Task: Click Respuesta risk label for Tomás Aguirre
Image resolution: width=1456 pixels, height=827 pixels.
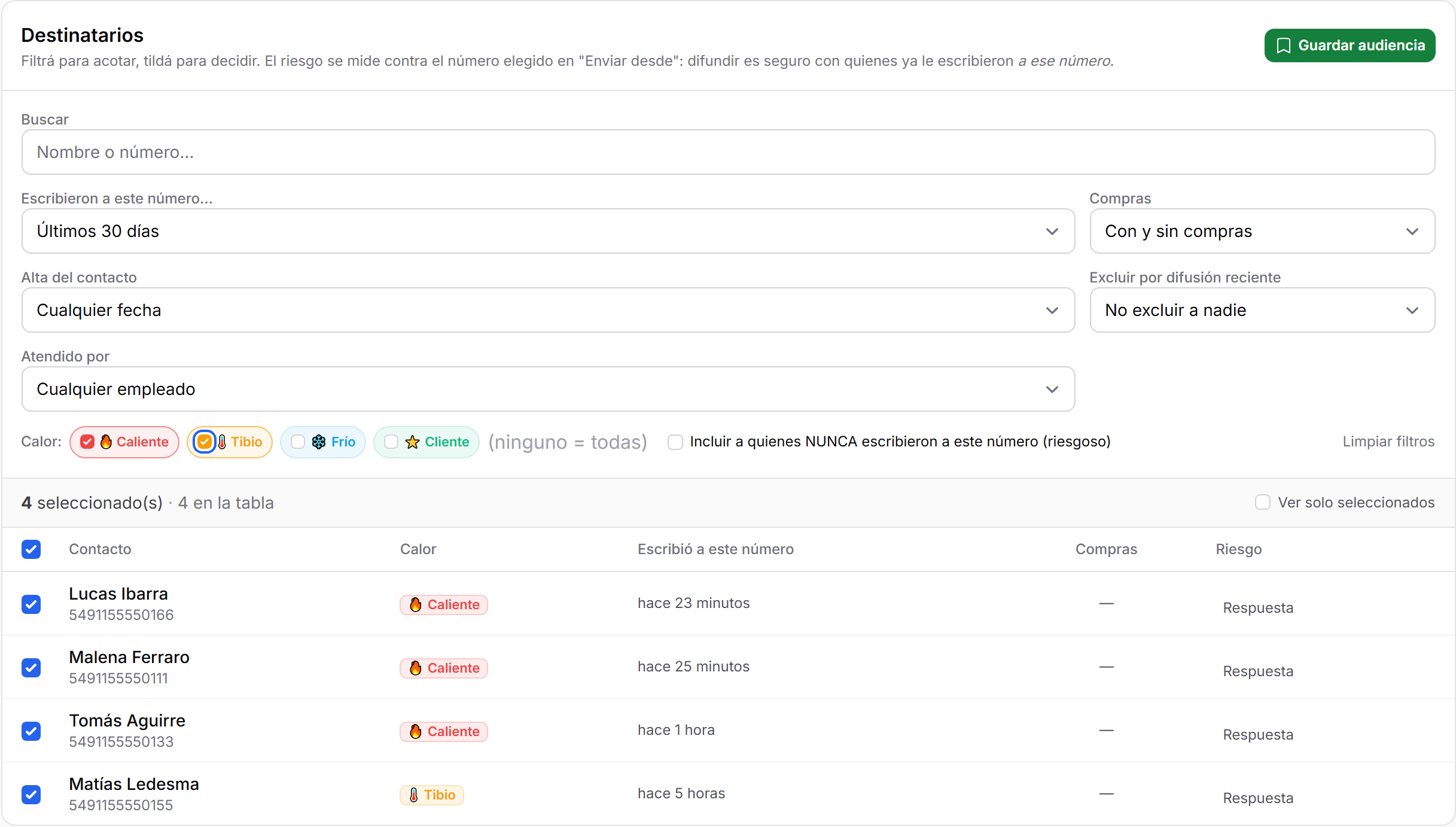Action: coord(1258,735)
